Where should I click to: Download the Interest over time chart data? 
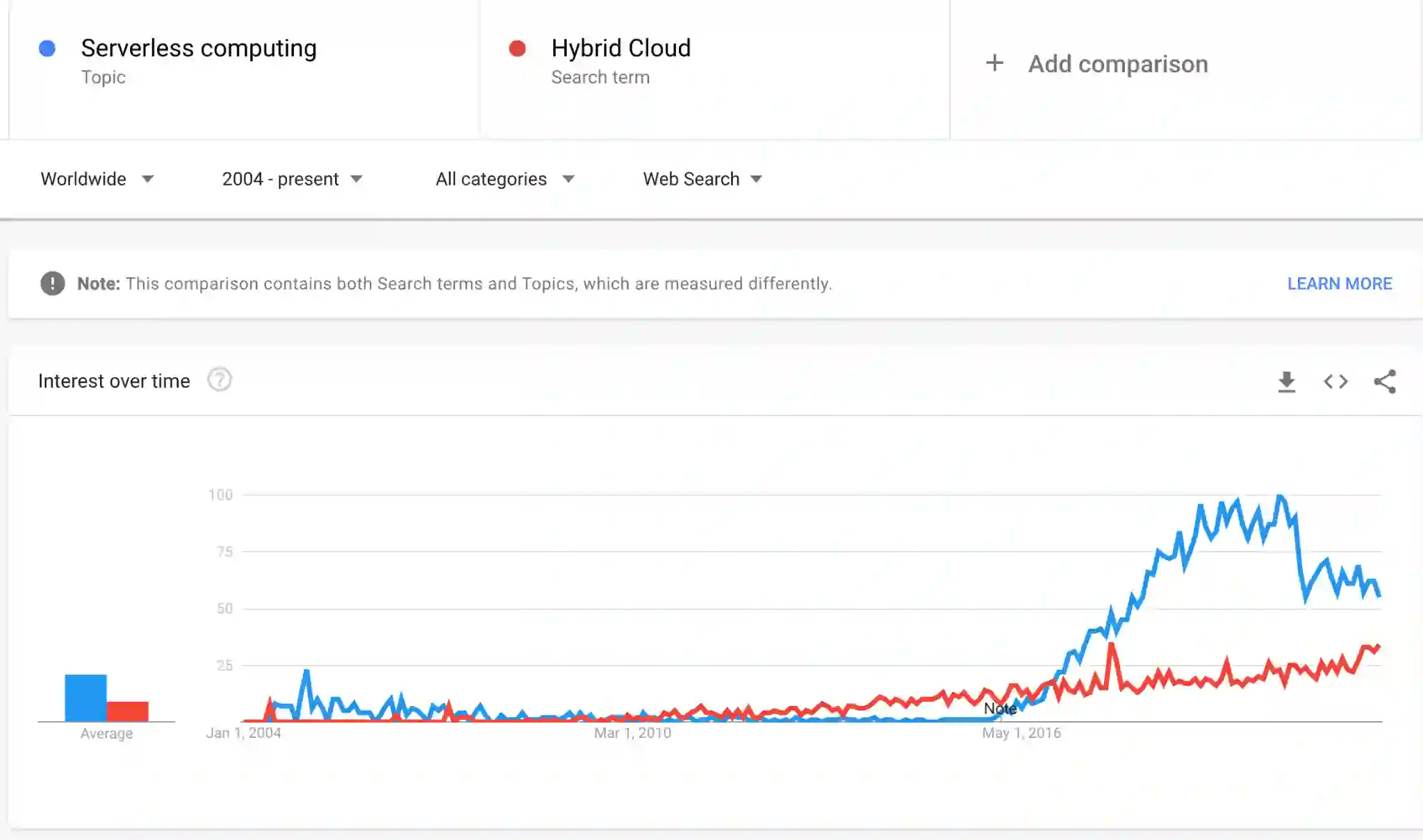click(1286, 381)
